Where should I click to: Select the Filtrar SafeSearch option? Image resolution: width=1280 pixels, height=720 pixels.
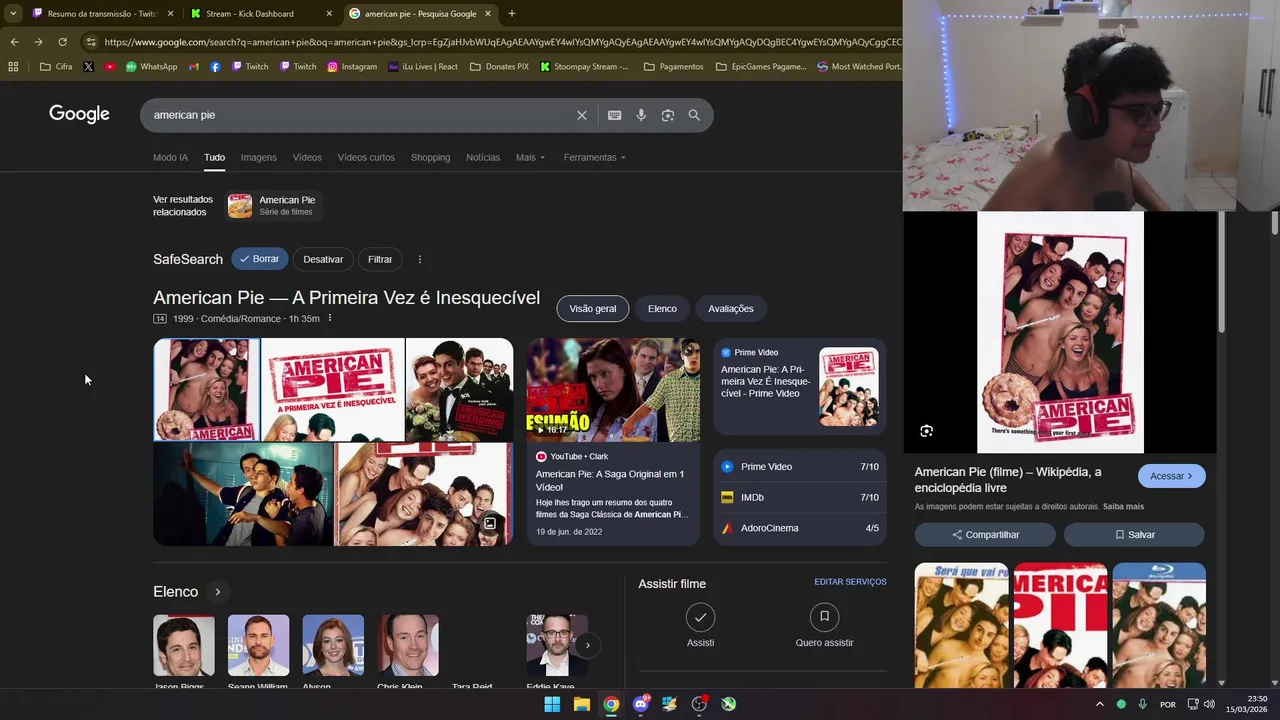(380, 259)
